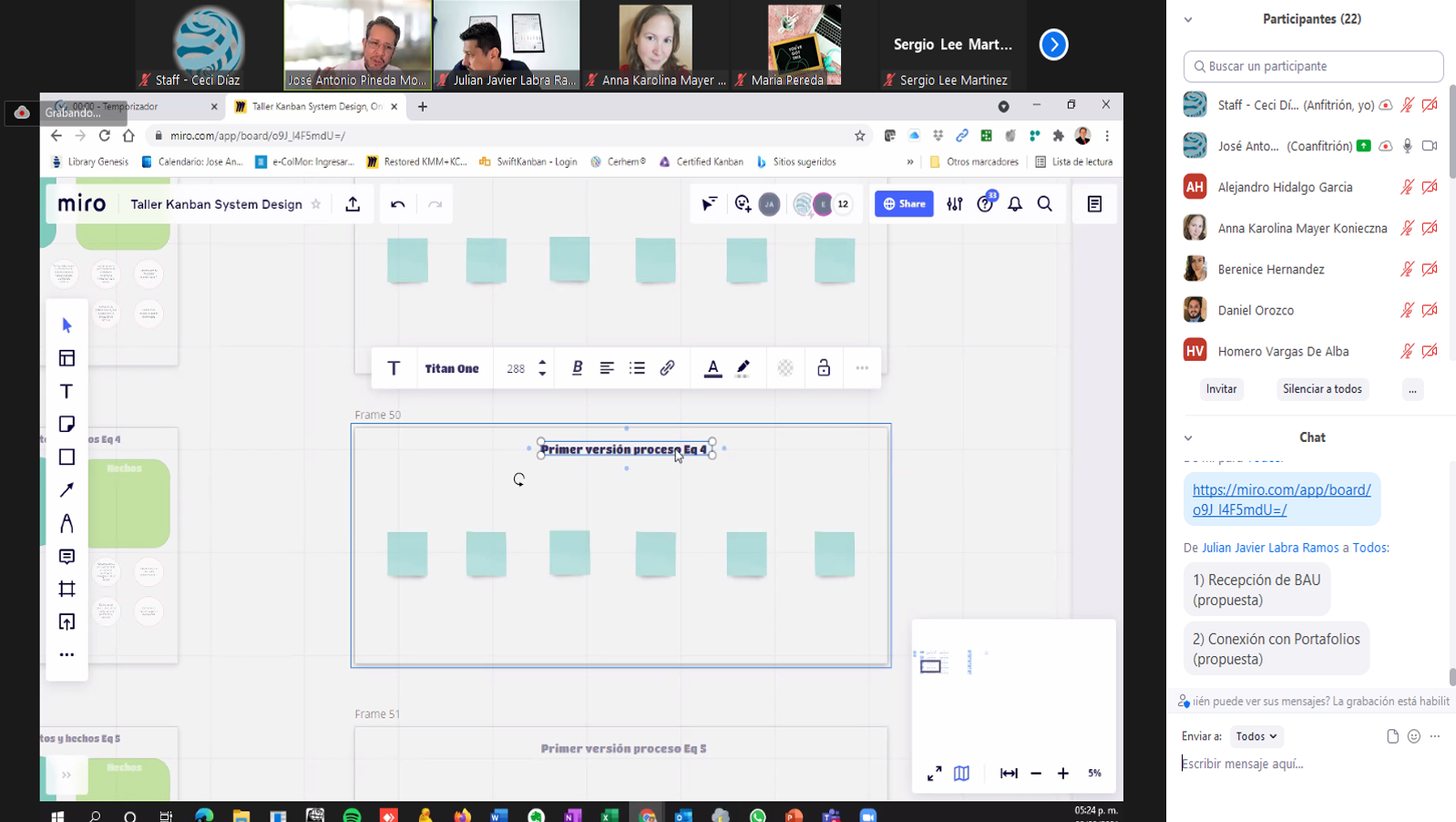This screenshot has height=822, width=1456.
Task: Toggle the lock on selected text
Action: pyautogui.click(x=824, y=368)
